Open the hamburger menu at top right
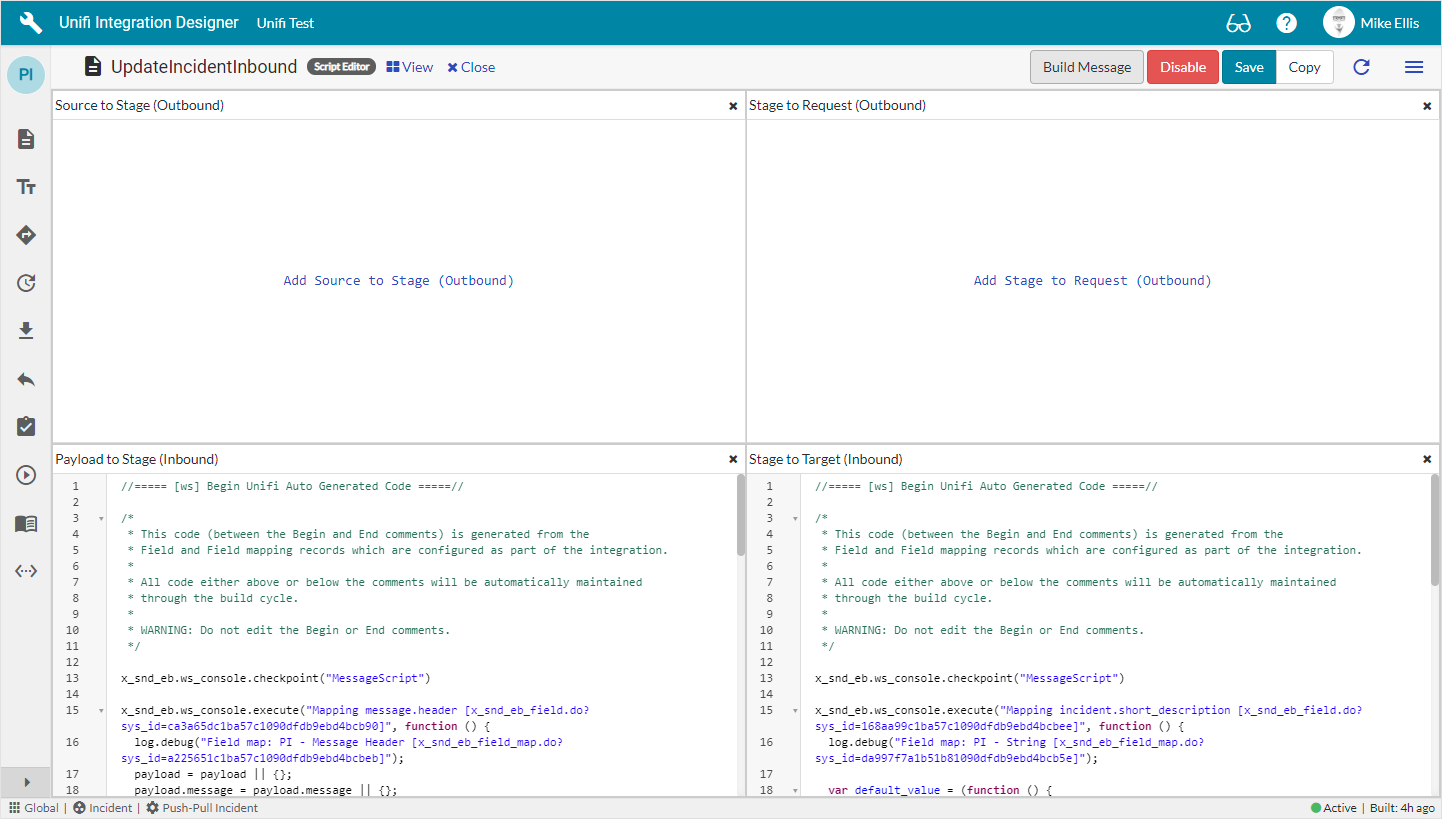 pyautogui.click(x=1413, y=67)
